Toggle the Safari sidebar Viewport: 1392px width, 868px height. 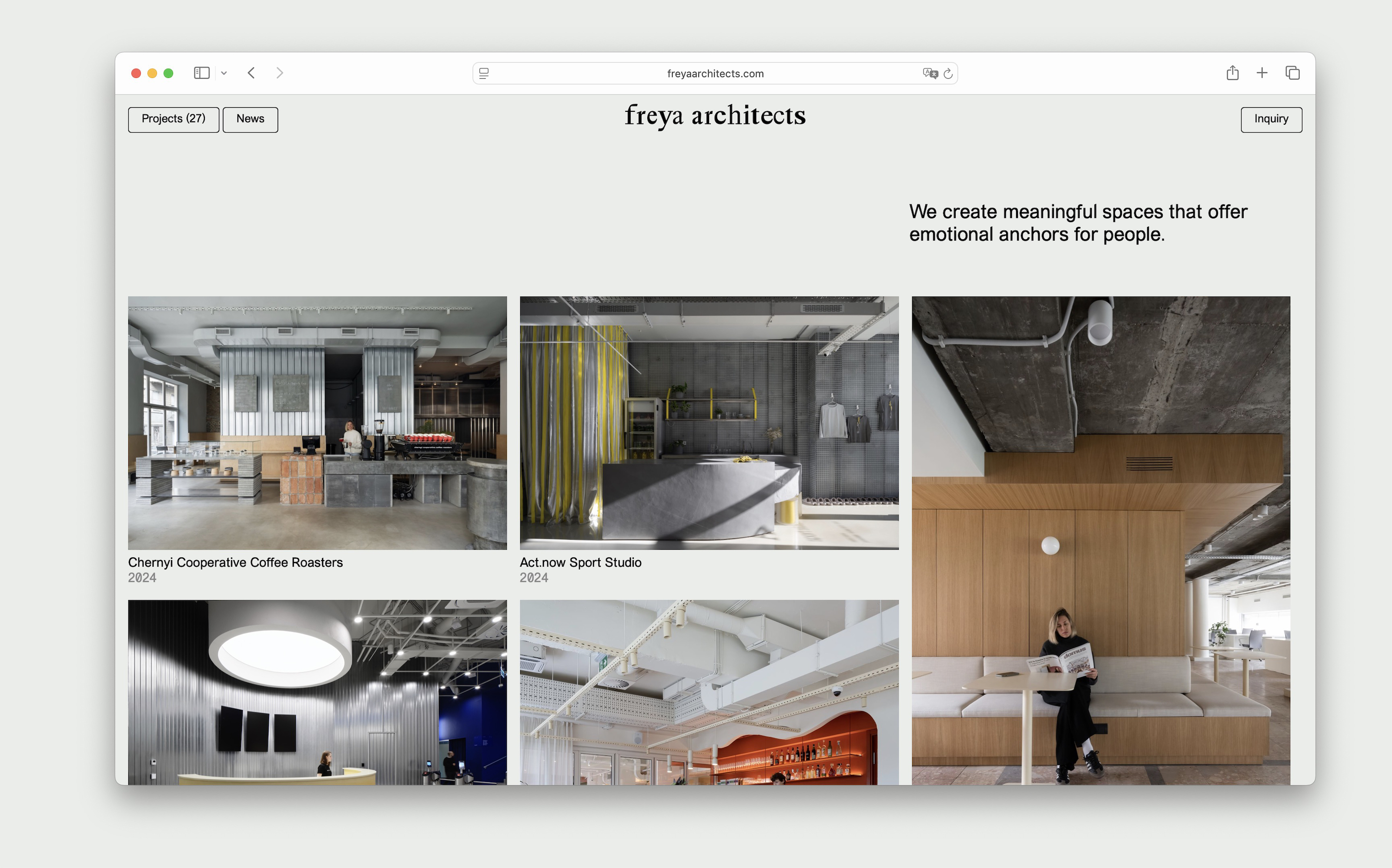[x=201, y=73]
